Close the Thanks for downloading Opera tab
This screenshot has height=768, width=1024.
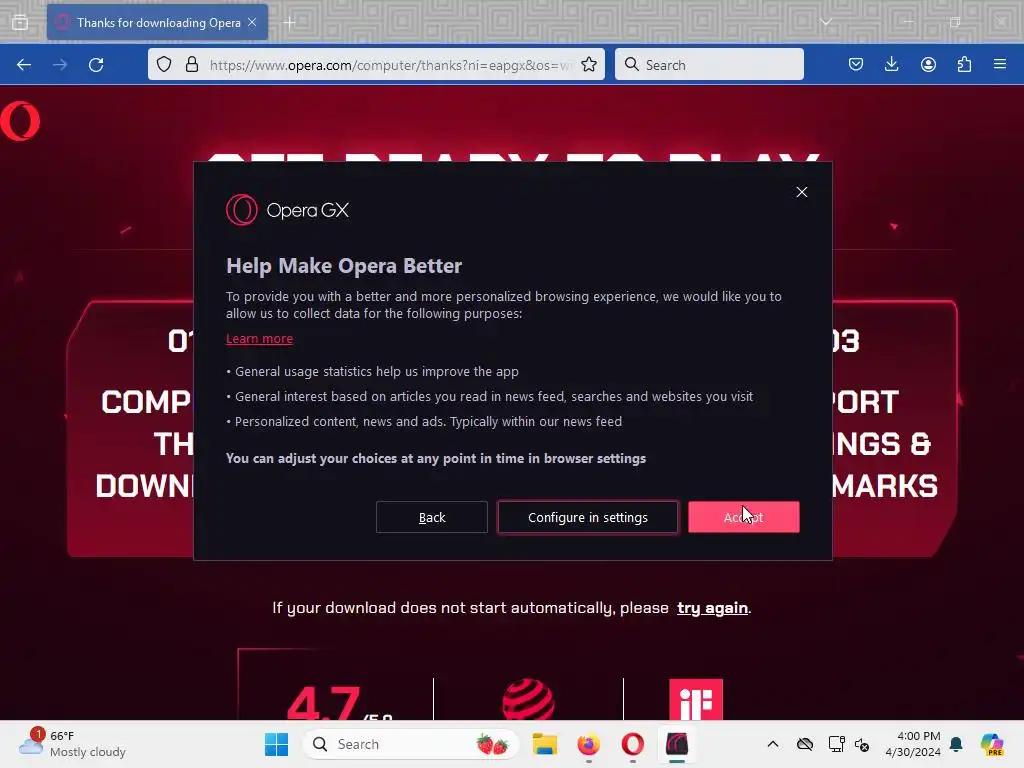[x=252, y=22]
